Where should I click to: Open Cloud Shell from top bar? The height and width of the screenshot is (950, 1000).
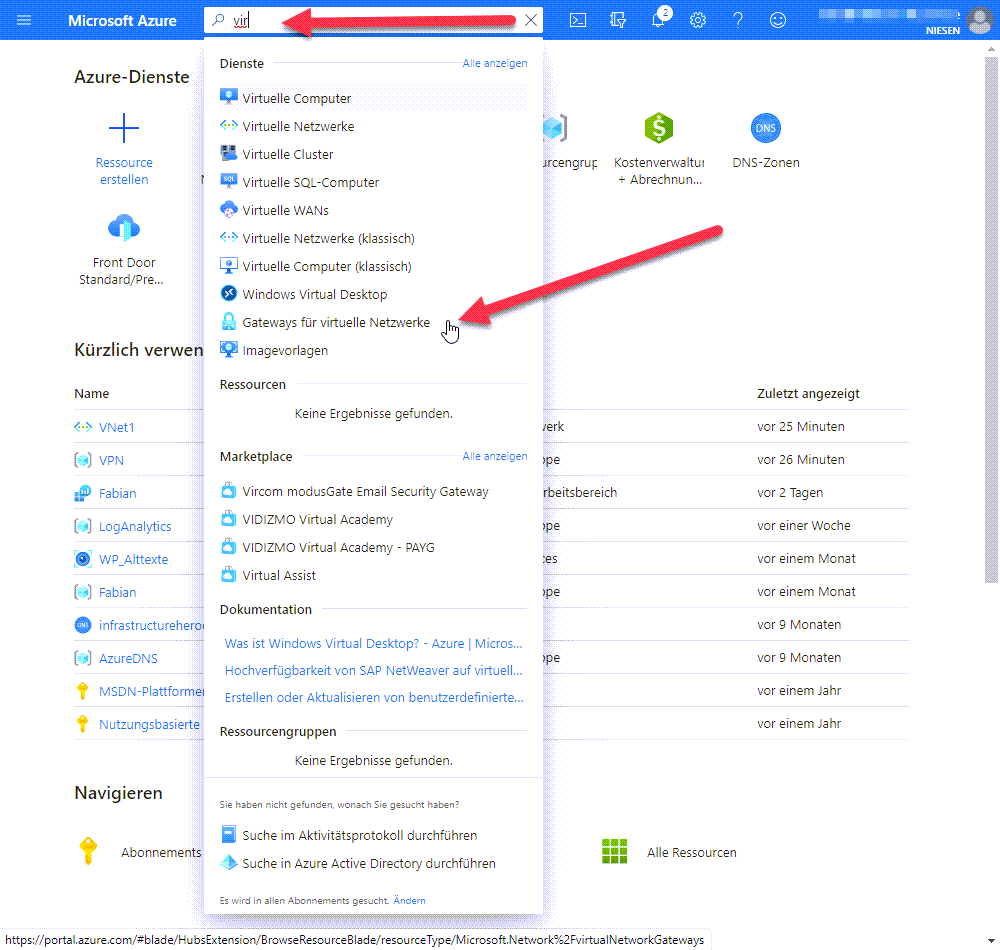click(578, 20)
